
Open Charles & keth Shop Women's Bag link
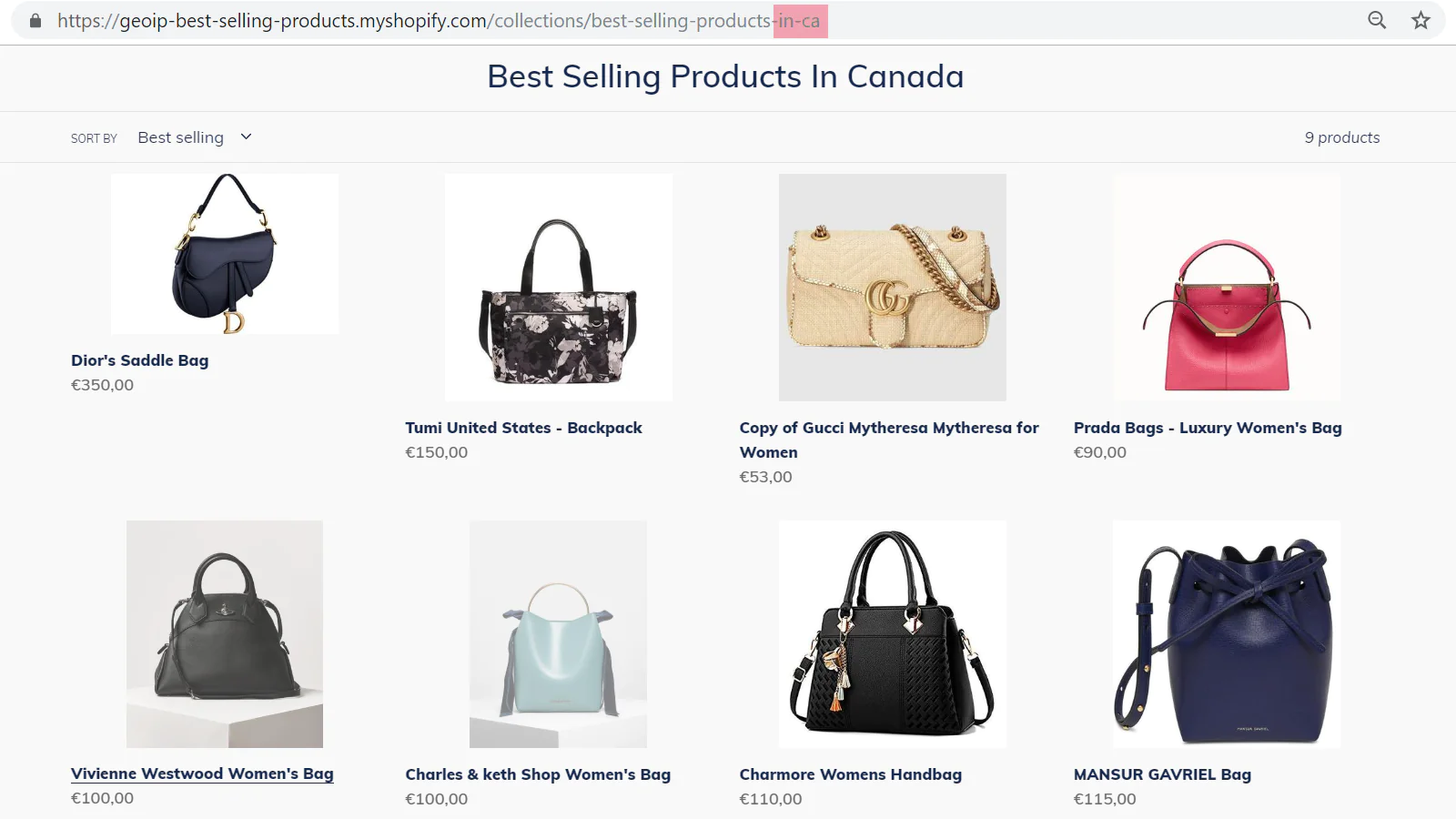[538, 774]
